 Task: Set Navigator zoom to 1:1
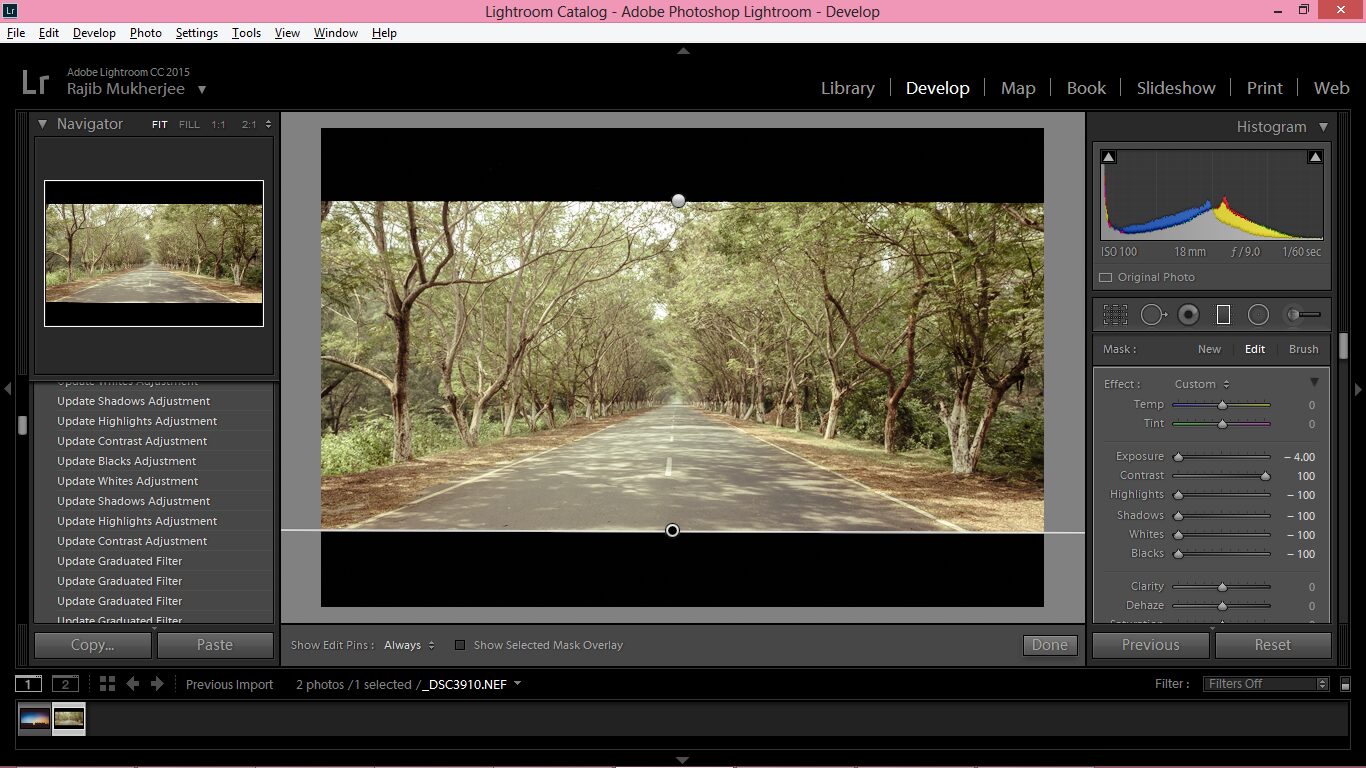(x=218, y=125)
